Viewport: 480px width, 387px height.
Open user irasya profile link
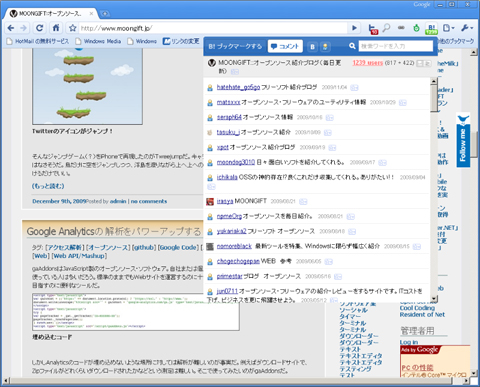225,201
